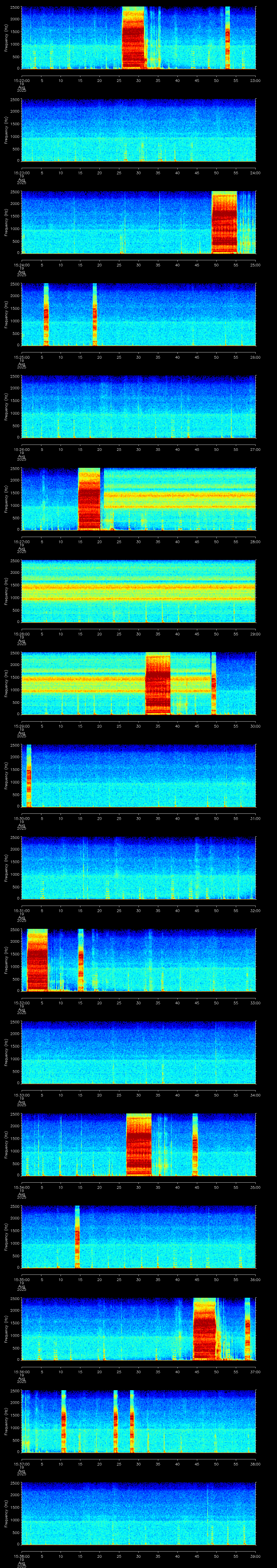This screenshot has height=1568, width=277.
Task: Select the spectrogram panel for minute 15:22
Action: tap(138, 38)
